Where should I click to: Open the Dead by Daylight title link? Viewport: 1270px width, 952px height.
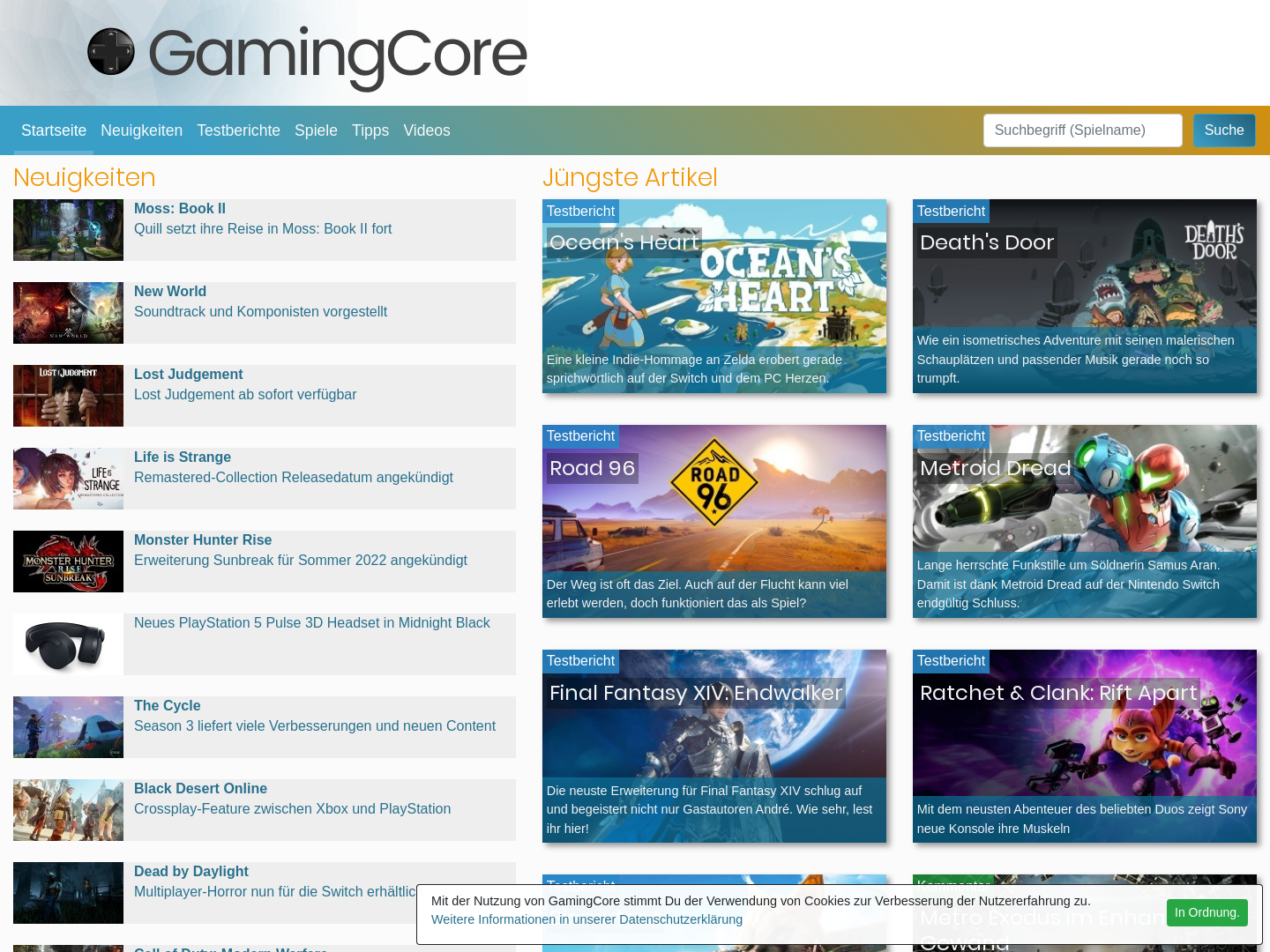[191, 872]
